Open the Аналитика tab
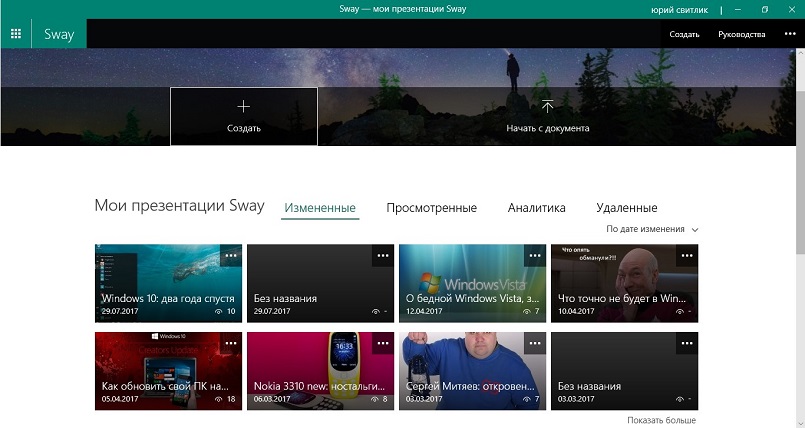The height and width of the screenshot is (428, 805). click(536, 208)
